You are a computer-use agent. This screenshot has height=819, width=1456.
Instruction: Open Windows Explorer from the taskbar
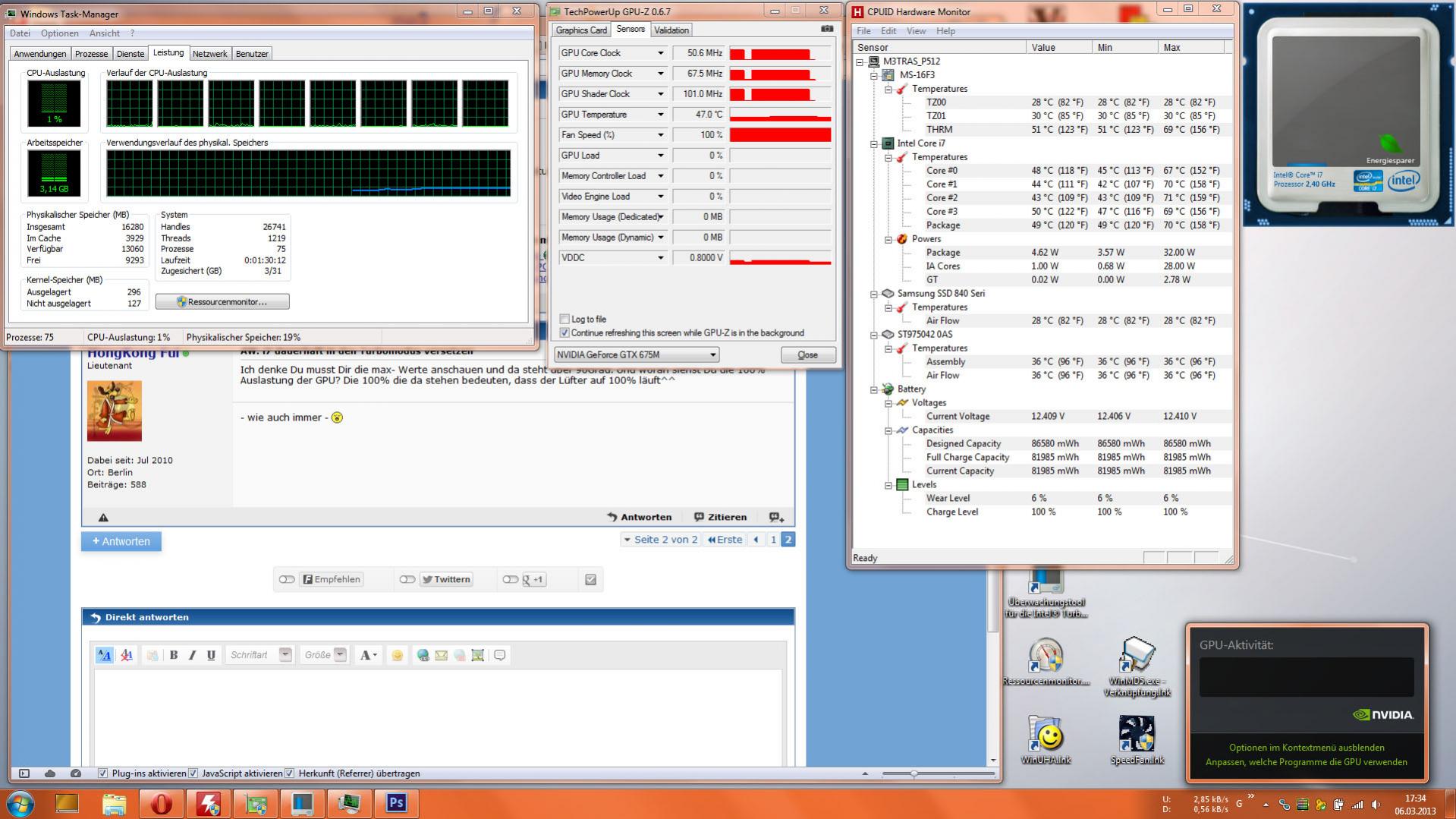[114, 803]
